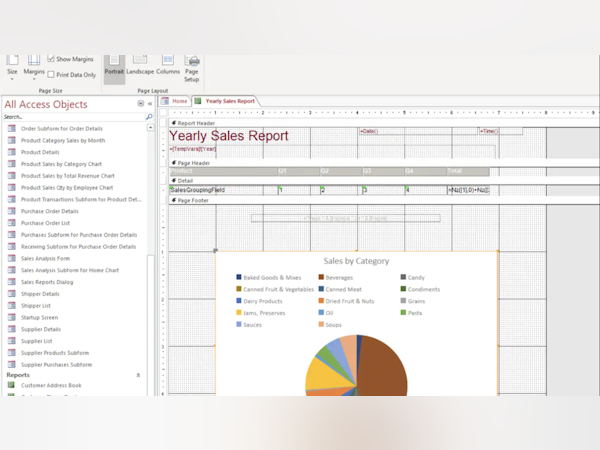
Task: Click the Shipper Details form icon
Action: click(x=12, y=293)
